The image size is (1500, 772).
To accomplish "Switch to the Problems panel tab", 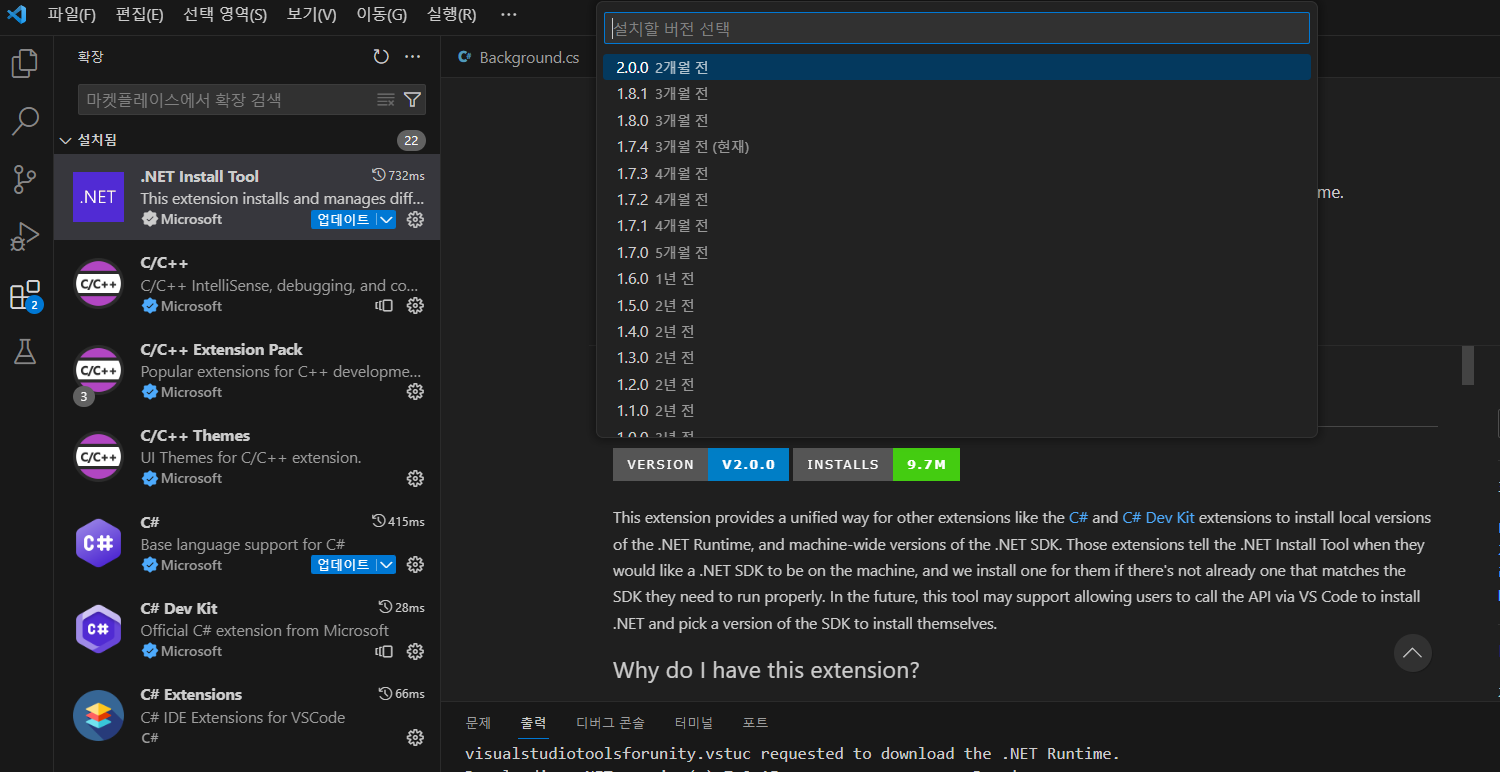I will (x=478, y=722).
